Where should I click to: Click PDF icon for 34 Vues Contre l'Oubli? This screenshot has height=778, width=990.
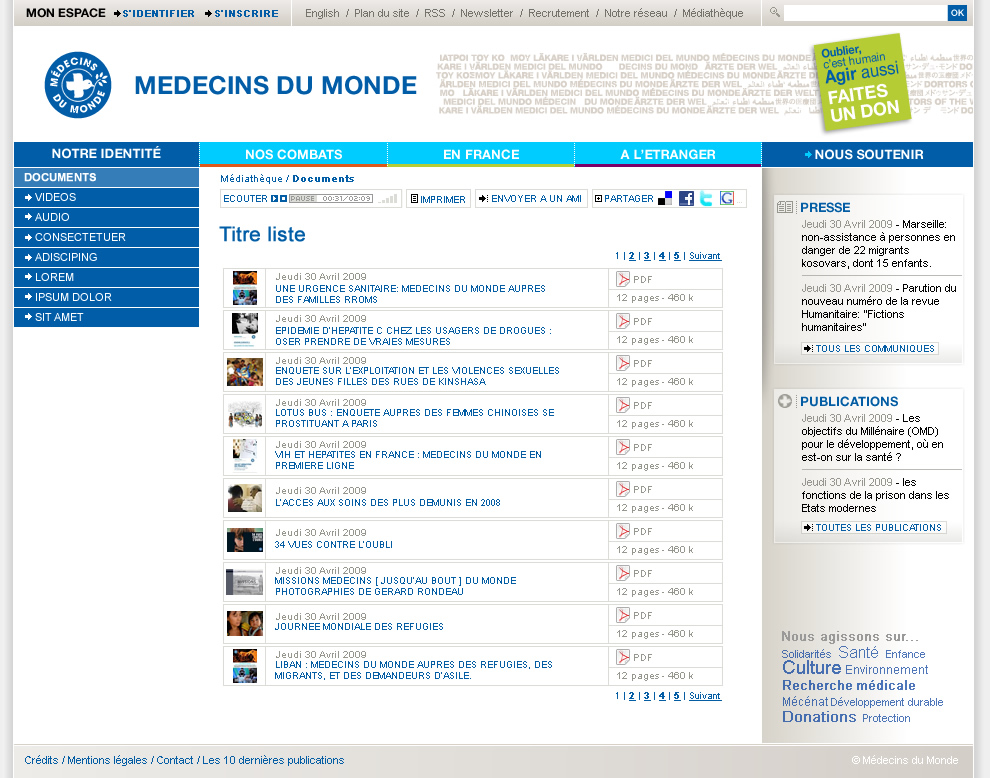click(x=623, y=531)
